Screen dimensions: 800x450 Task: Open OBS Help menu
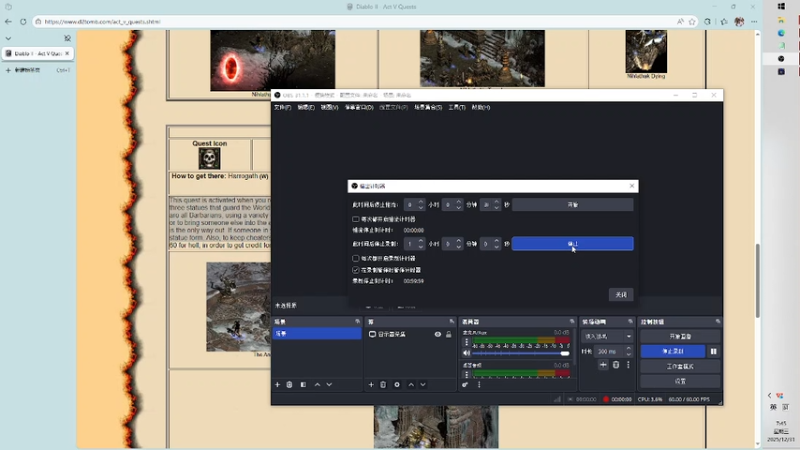[x=481, y=107]
